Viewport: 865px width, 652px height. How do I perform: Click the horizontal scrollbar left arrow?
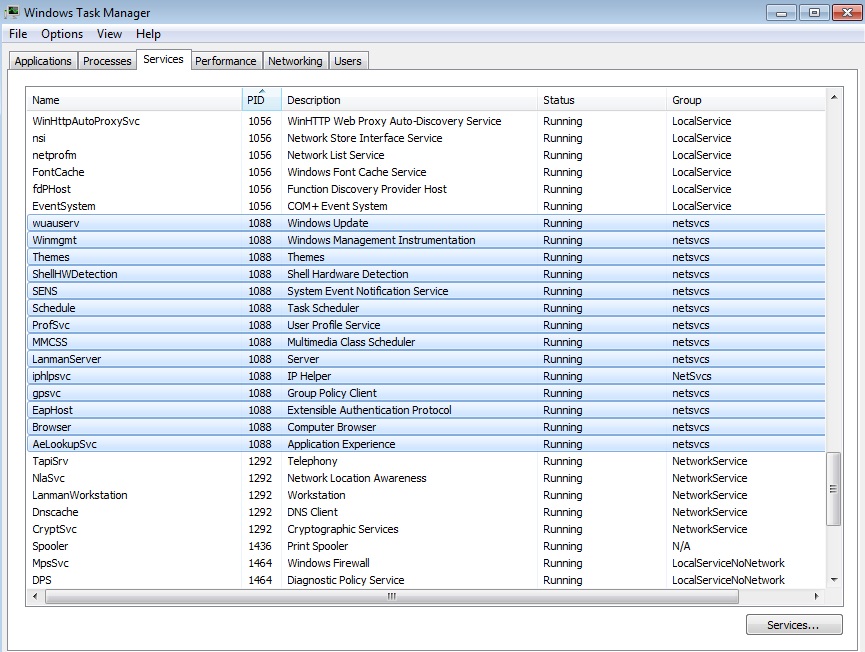click(35, 596)
